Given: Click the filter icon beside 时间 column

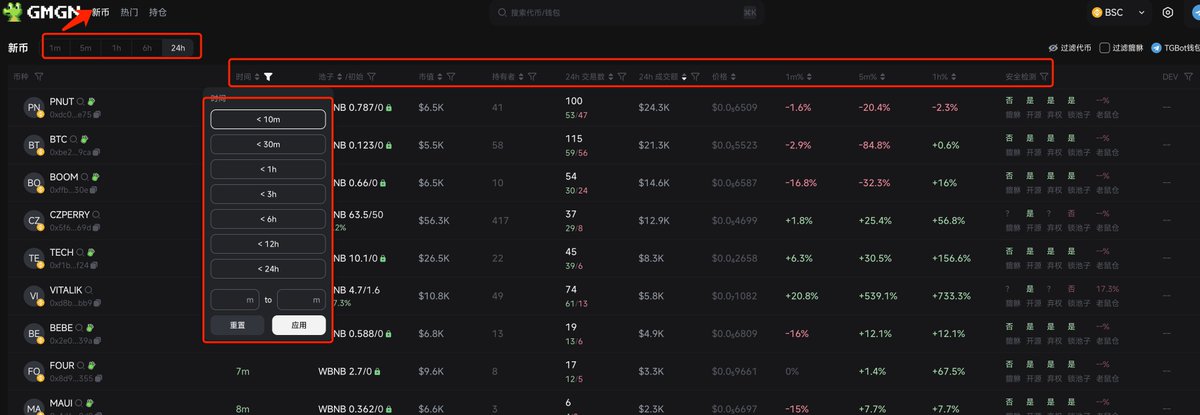Looking at the screenshot, I should tap(268, 76).
